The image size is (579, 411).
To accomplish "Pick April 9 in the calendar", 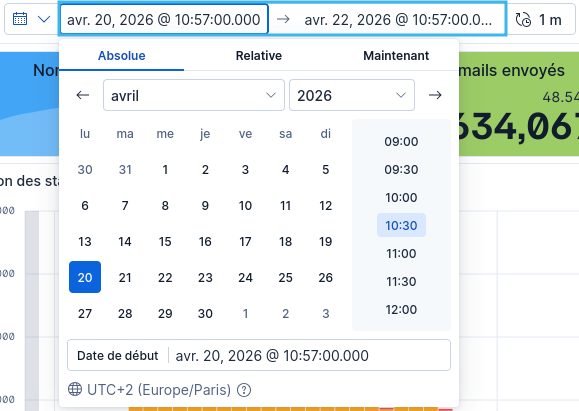I will tap(205, 205).
